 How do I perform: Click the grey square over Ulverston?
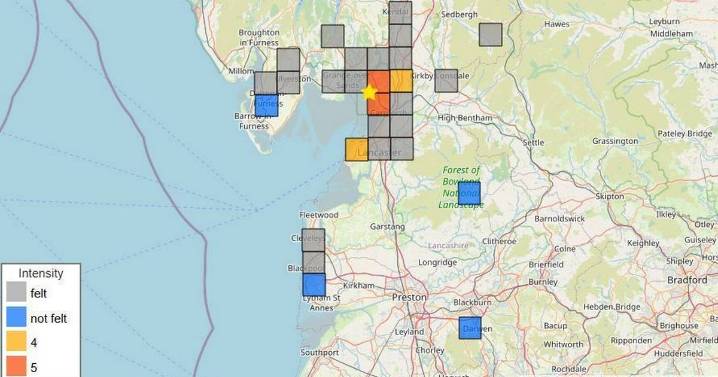pos(288,82)
